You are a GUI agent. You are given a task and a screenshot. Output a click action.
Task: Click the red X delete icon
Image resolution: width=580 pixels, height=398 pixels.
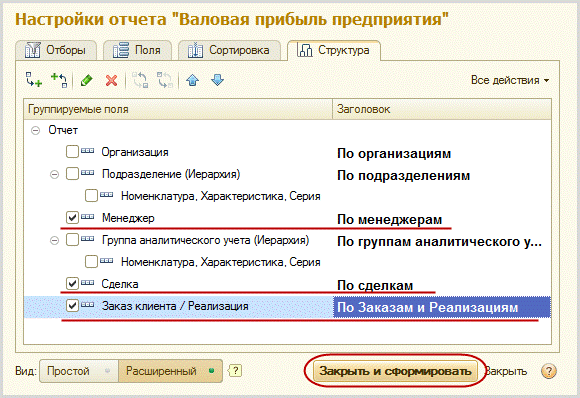point(111,80)
